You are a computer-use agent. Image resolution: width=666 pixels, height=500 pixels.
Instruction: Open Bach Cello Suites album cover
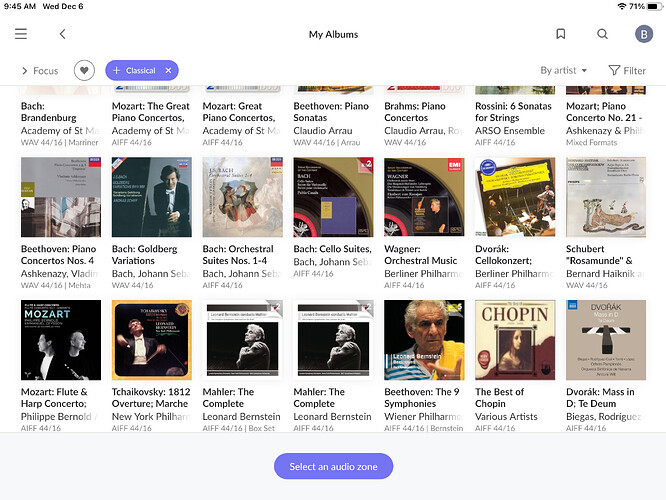tap(333, 197)
